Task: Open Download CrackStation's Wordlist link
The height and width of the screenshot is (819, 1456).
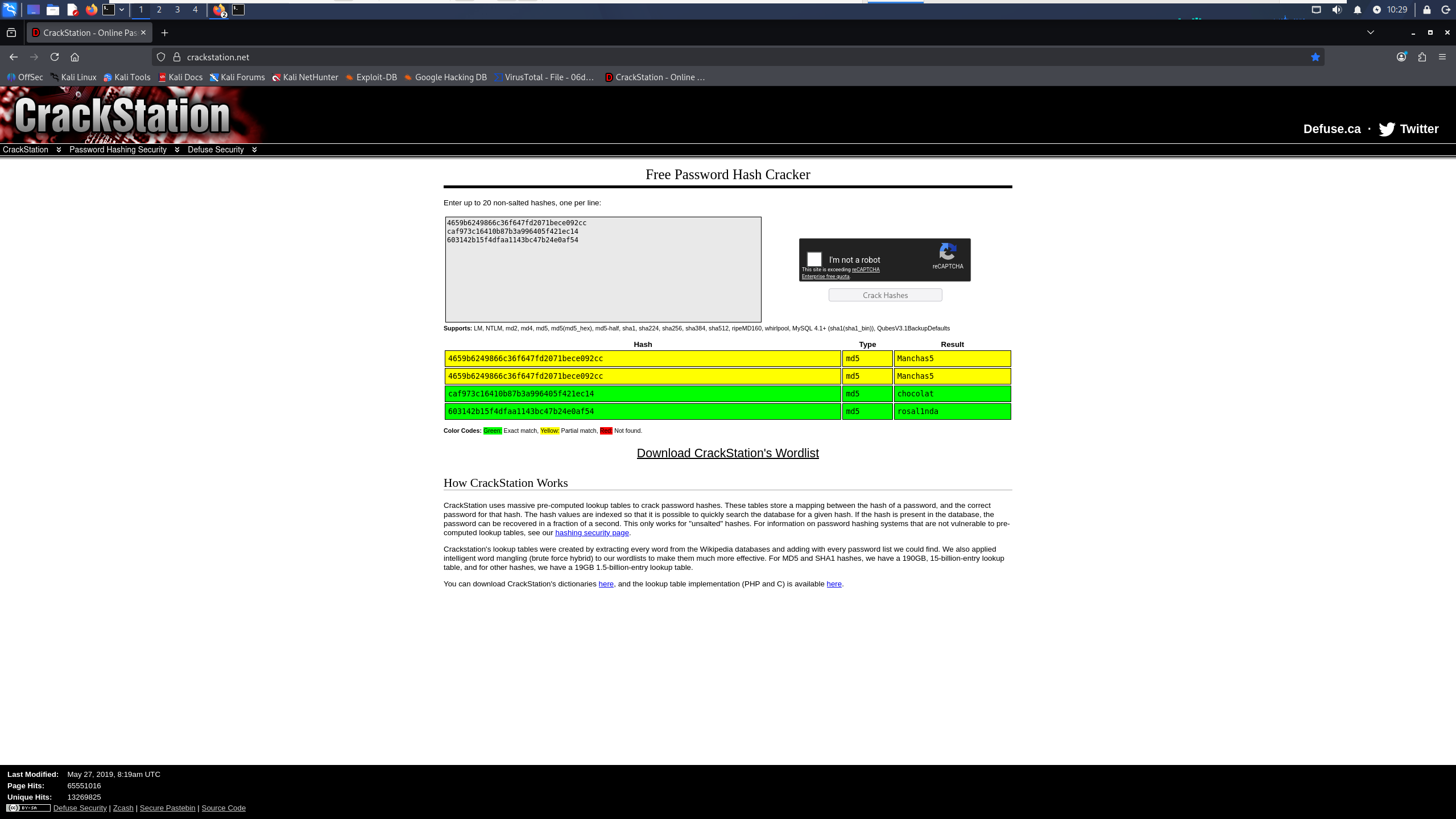Action: [x=727, y=453]
